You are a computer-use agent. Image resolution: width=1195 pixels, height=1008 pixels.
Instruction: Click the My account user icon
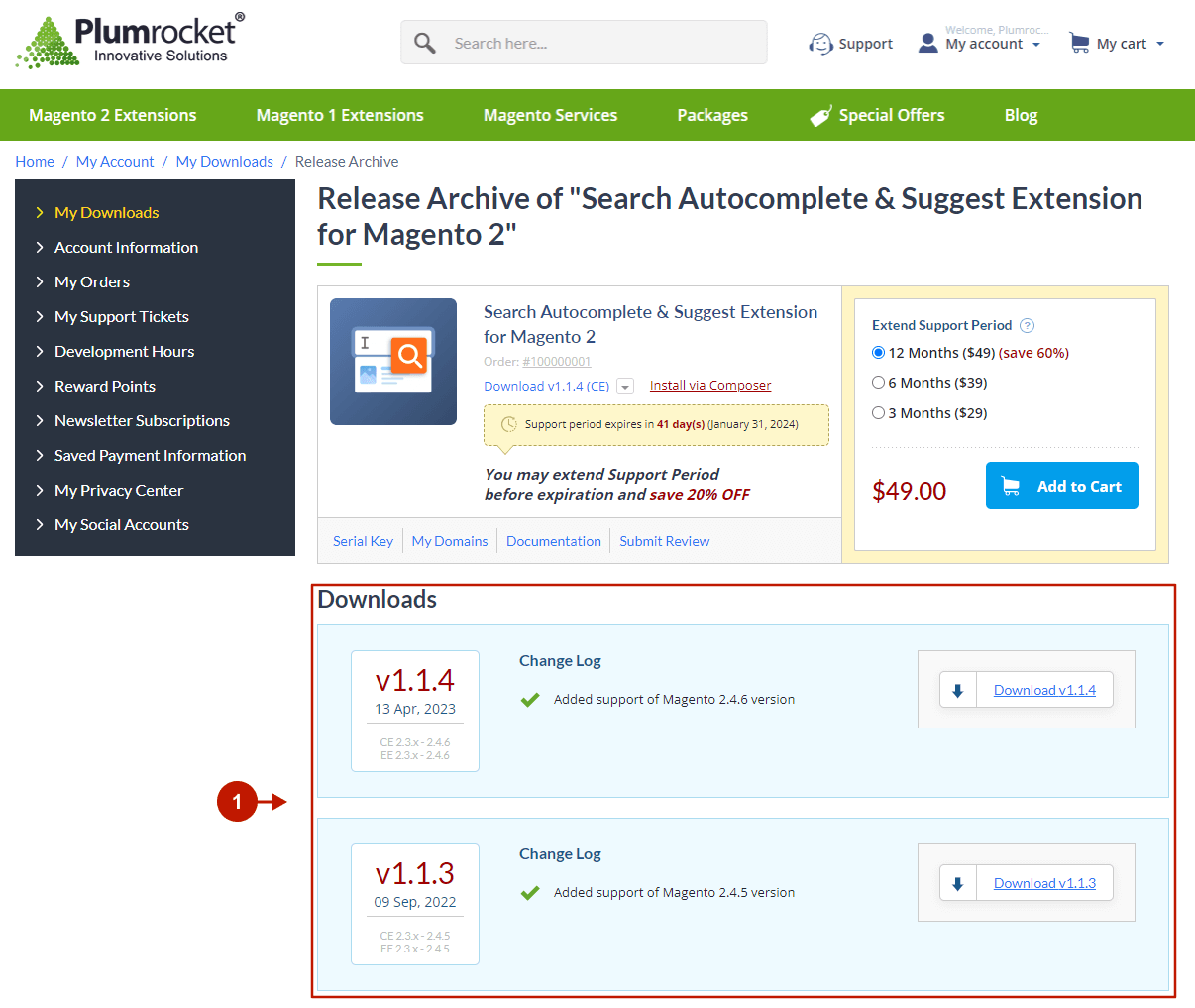tap(927, 44)
